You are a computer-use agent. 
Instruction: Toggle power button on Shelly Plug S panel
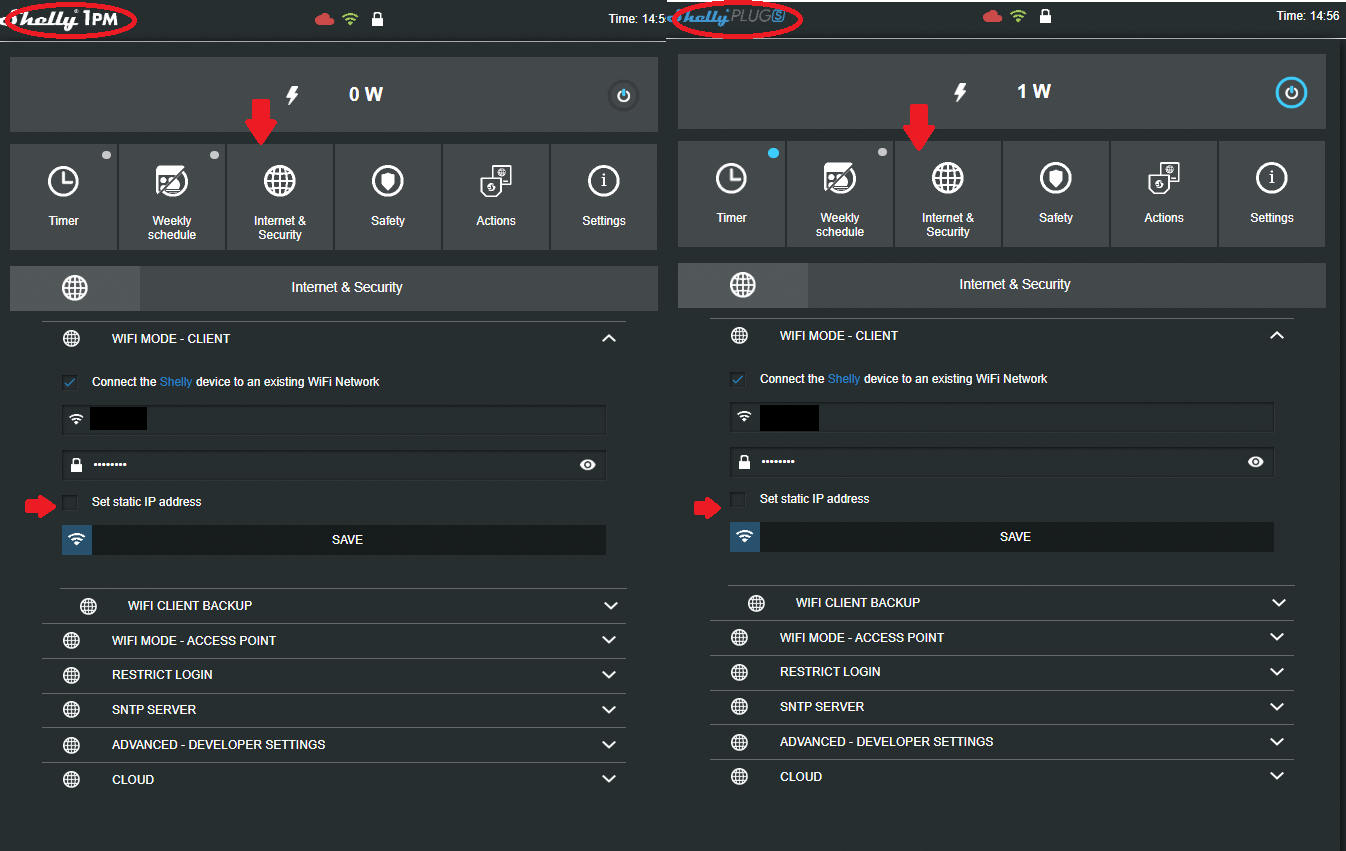[x=1291, y=93]
